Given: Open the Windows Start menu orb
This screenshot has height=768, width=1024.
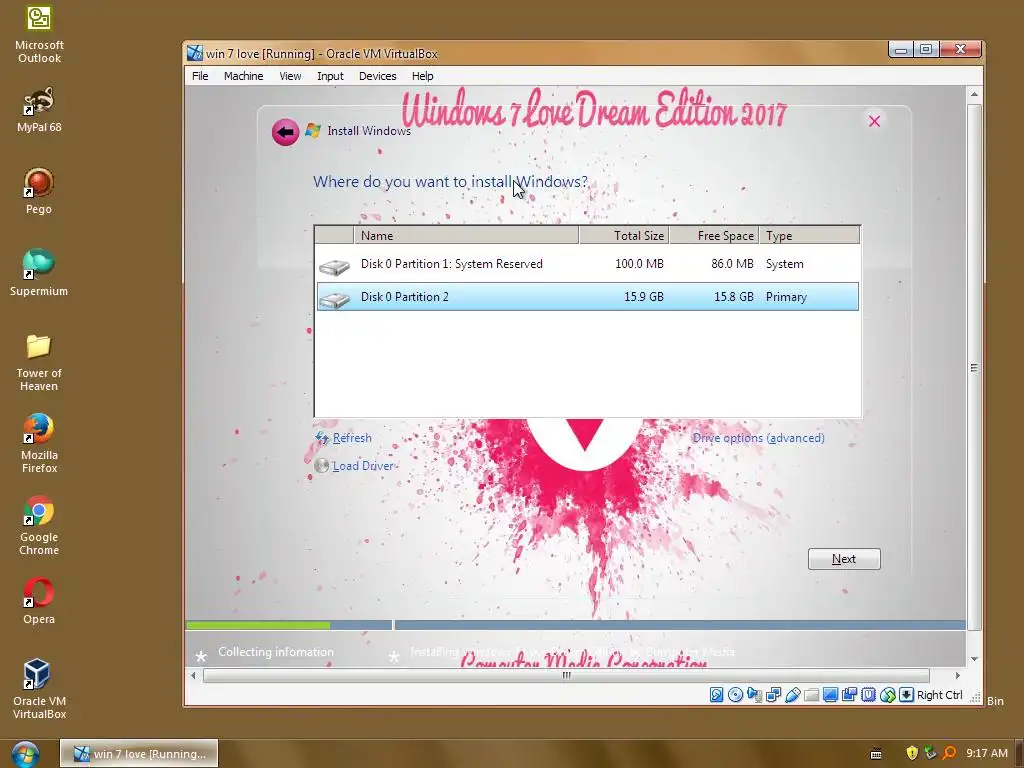Looking at the screenshot, I should pyautogui.click(x=25, y=754).
